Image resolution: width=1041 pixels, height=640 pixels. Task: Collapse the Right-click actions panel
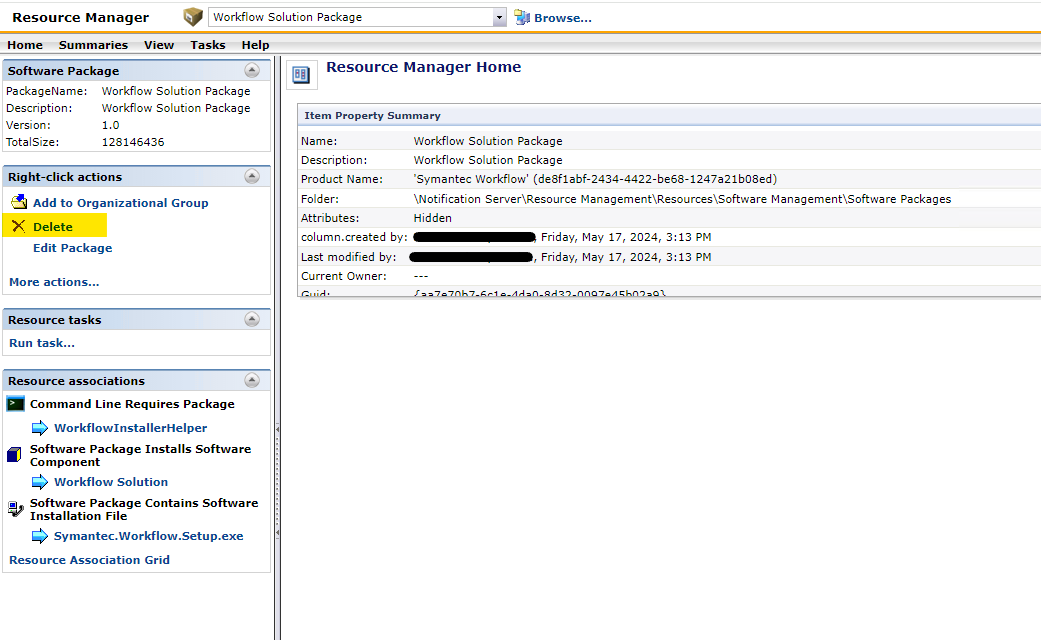252,177
